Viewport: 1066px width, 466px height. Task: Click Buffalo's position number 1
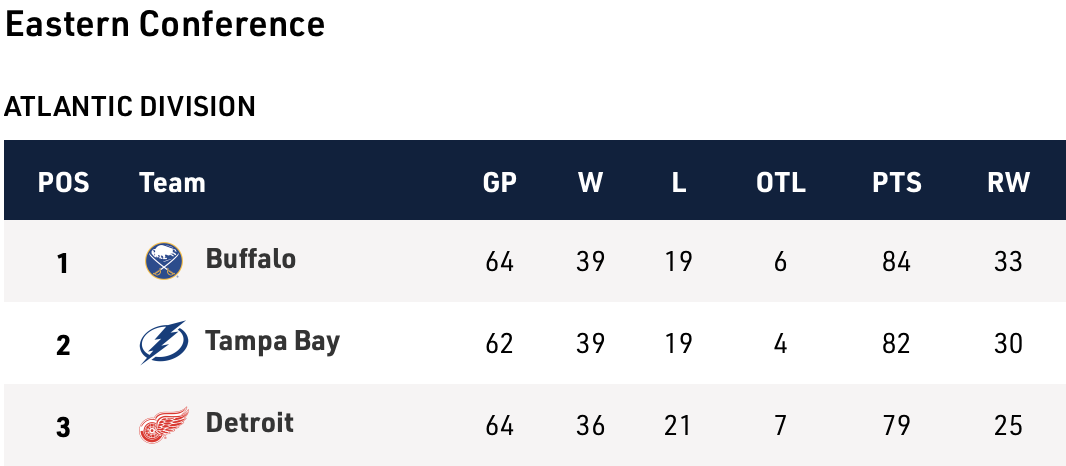point(63,263)
